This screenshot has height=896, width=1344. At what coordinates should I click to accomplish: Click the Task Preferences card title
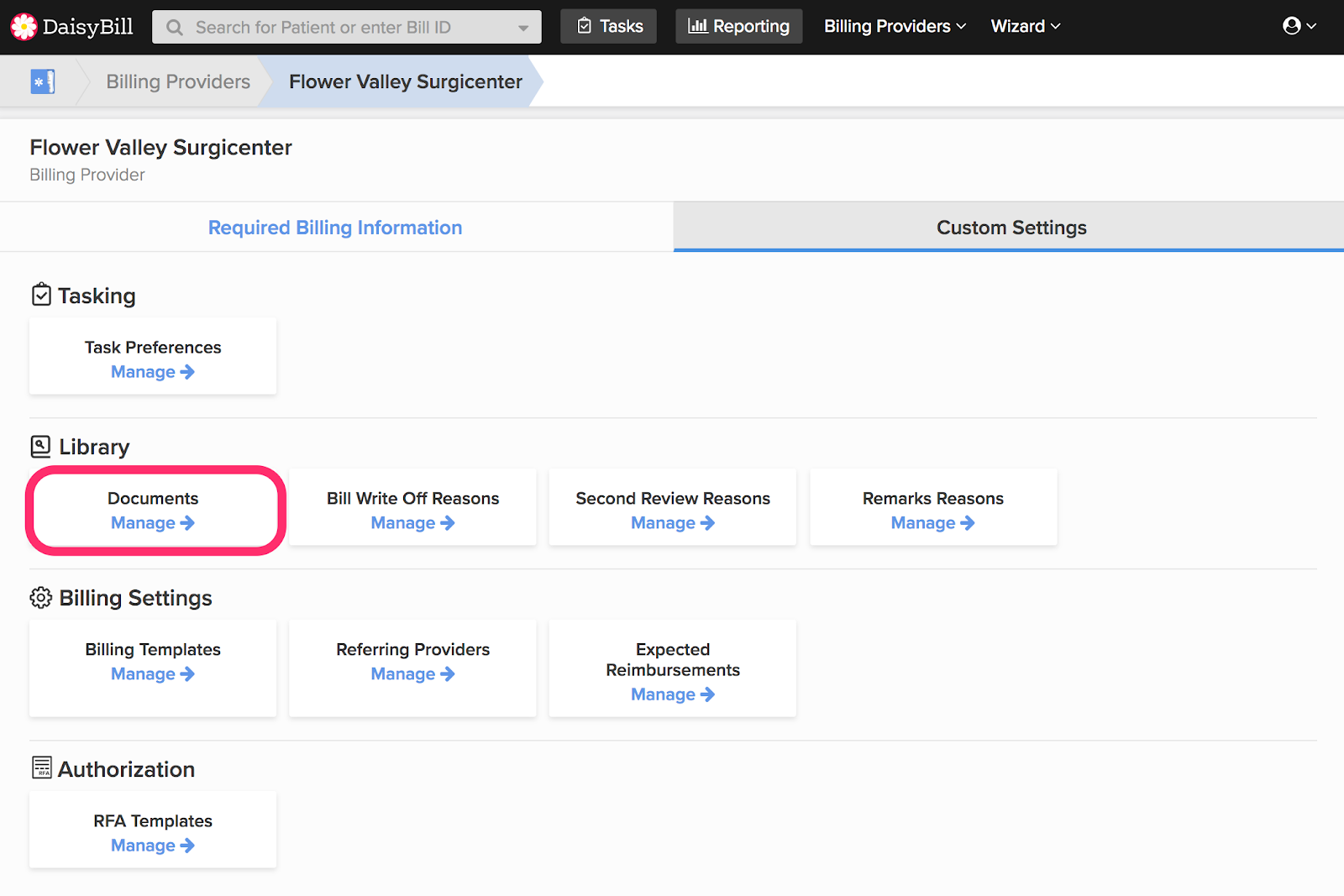[153, 347]
